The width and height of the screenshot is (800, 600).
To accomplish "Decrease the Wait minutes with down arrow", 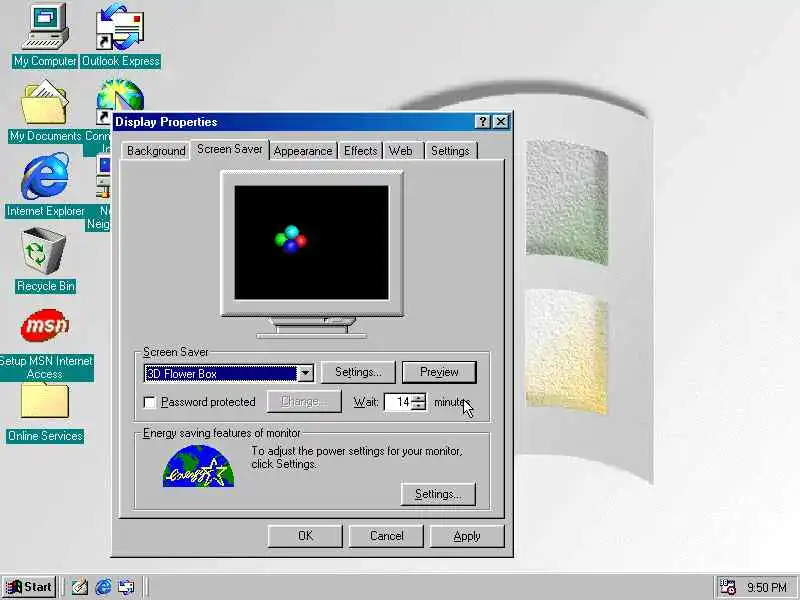I will pos(418,406).
